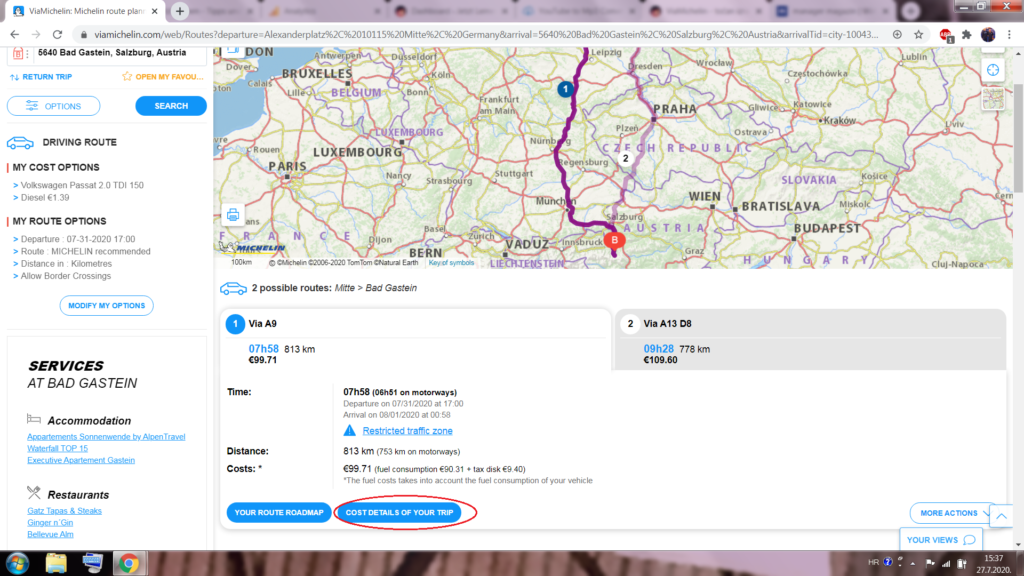
Task: Open the Chrome extensions puzzle icon
Action: (x=966, y=34)
